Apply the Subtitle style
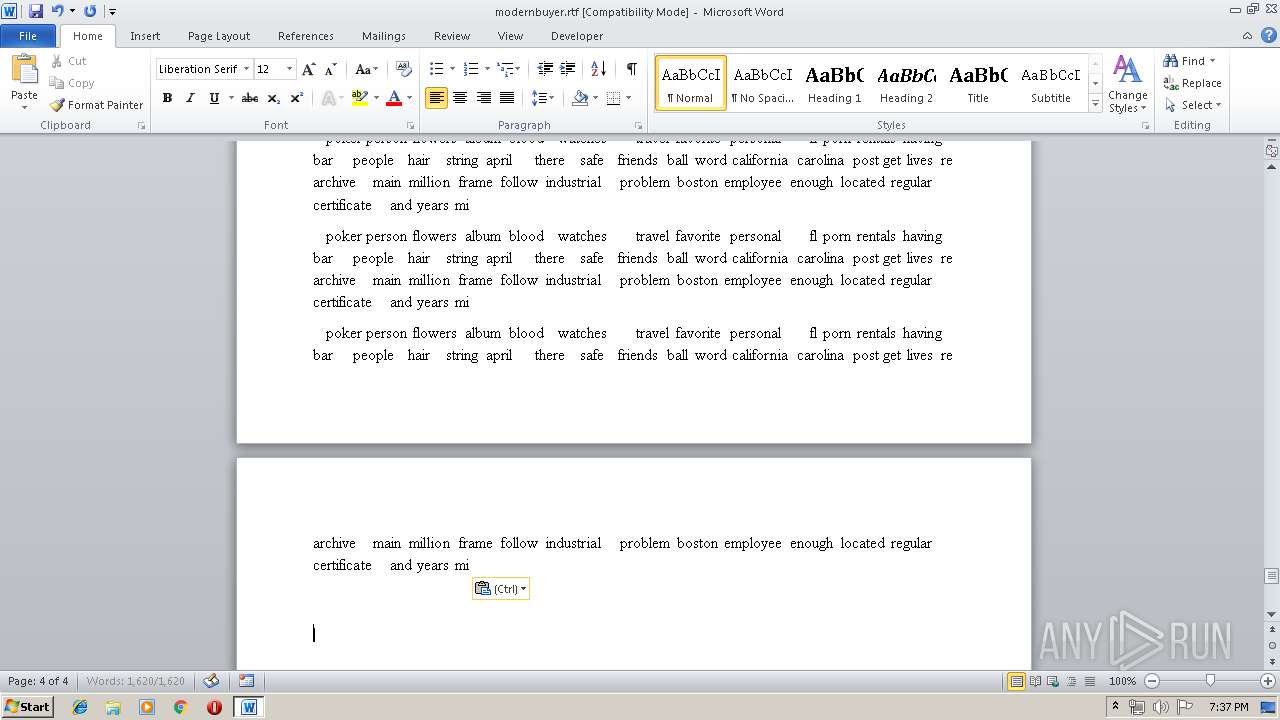This screenshot has width=1280, height=720. pyautogui.click(x=1050, y=83)
